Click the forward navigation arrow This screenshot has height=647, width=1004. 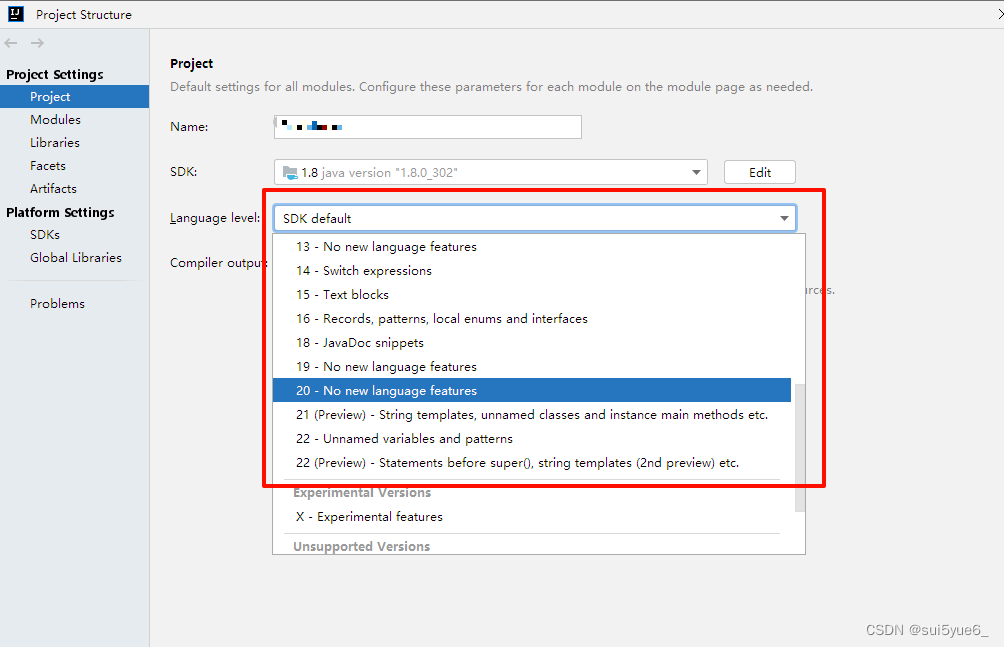click(x=36, y=42)
